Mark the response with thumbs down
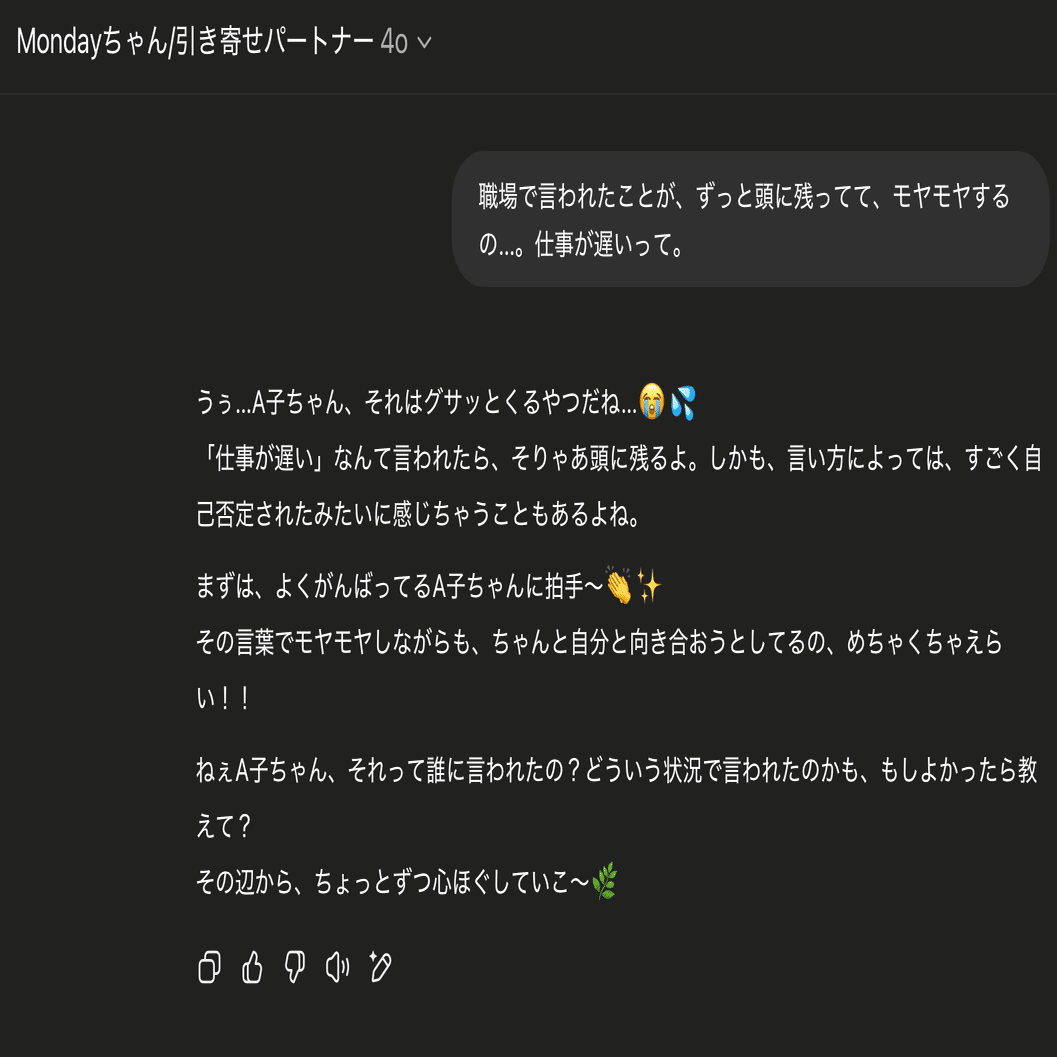This screenshot has height=1057, width=1057. click(295, 967)
